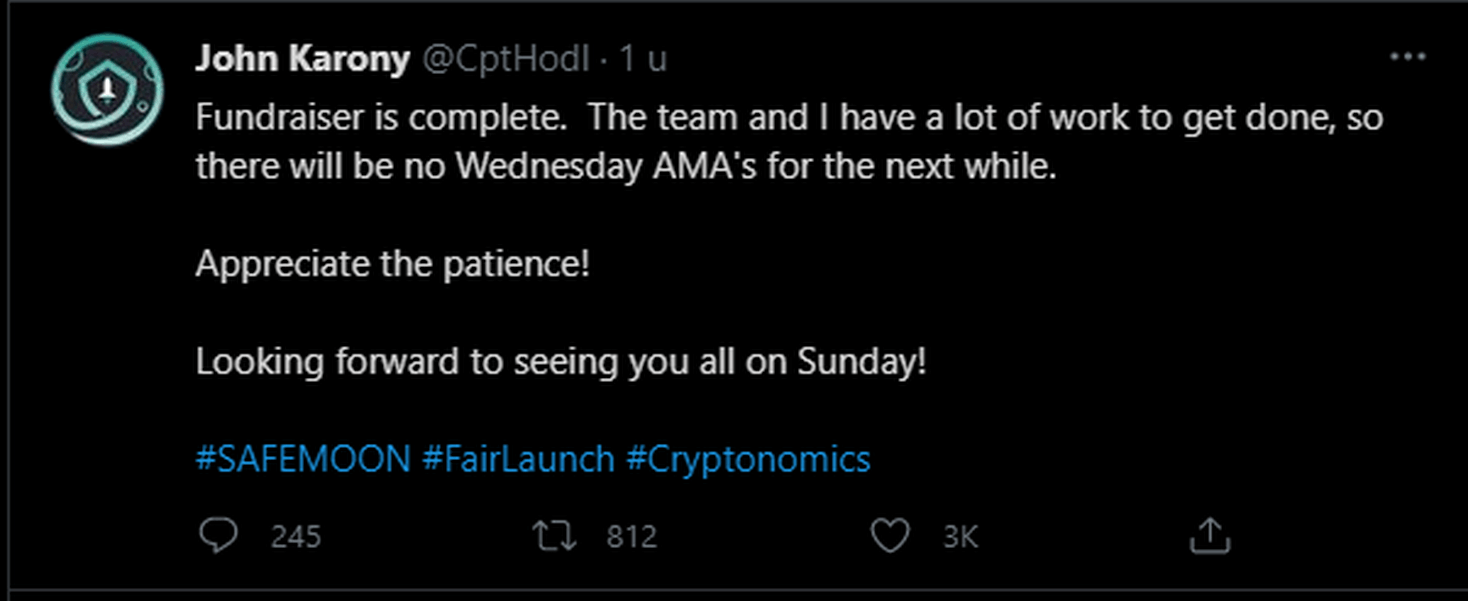Viewport: 1468px width, 601px height.
Task: Click the word 'Sunday!' in the tweet
Action: click(x=862, y=362)
